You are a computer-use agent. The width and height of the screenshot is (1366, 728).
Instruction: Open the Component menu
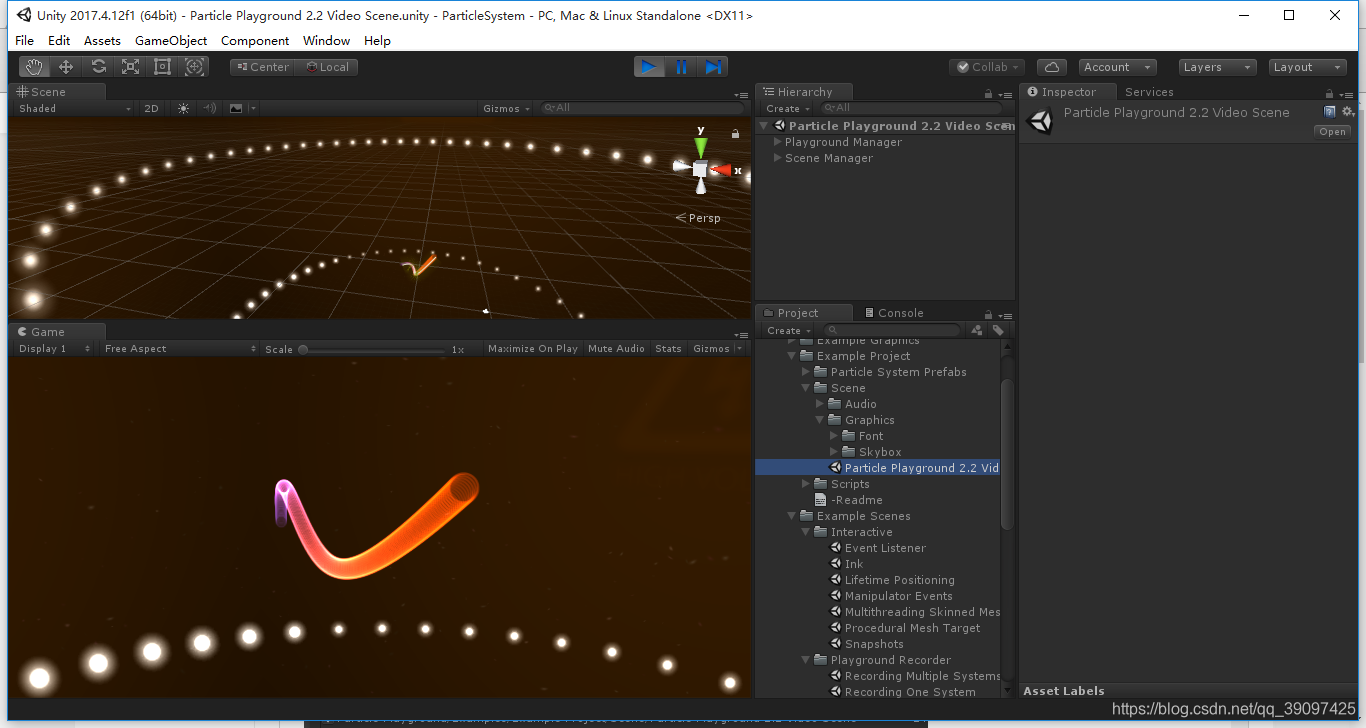pos(255,41)
